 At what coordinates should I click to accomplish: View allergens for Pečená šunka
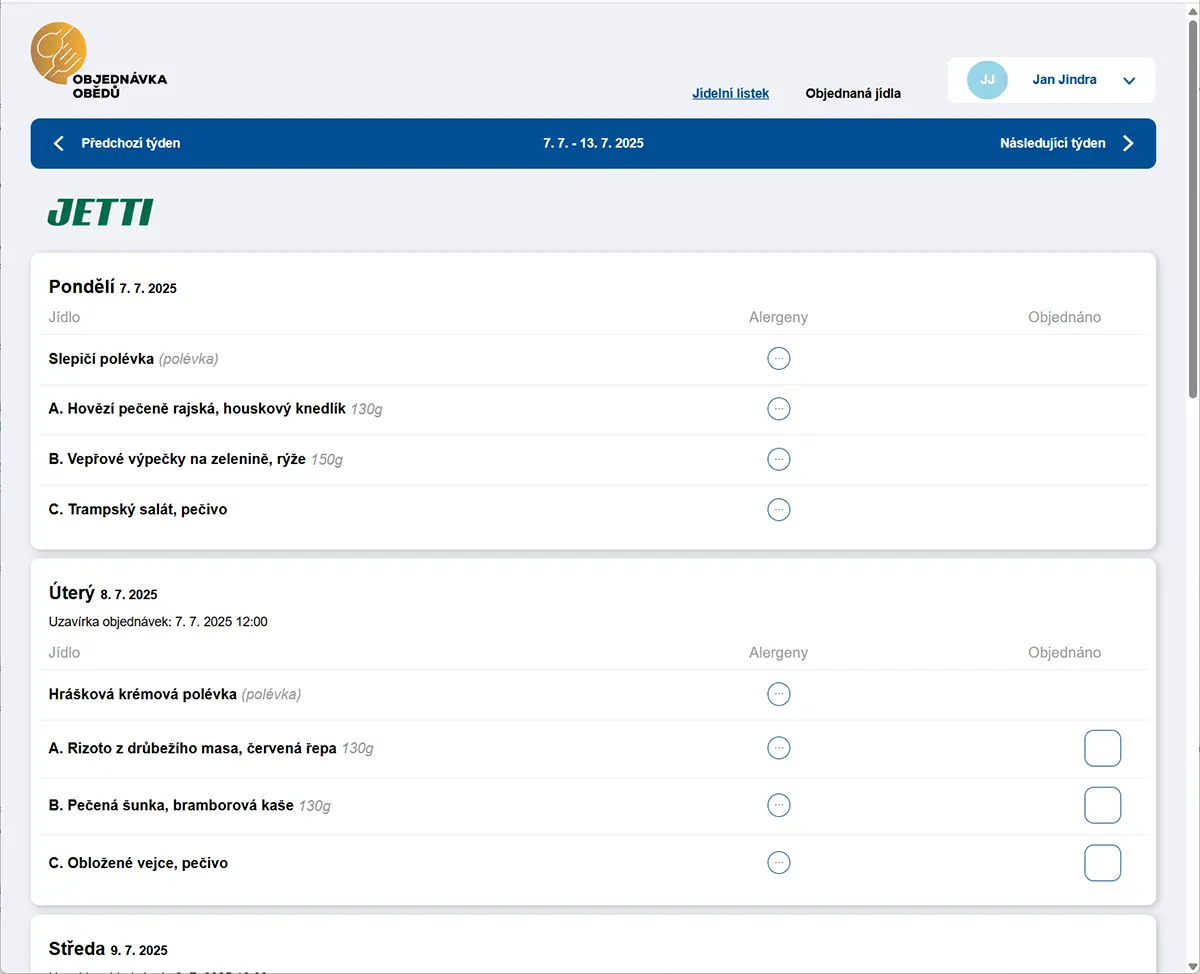coord(778,805)
